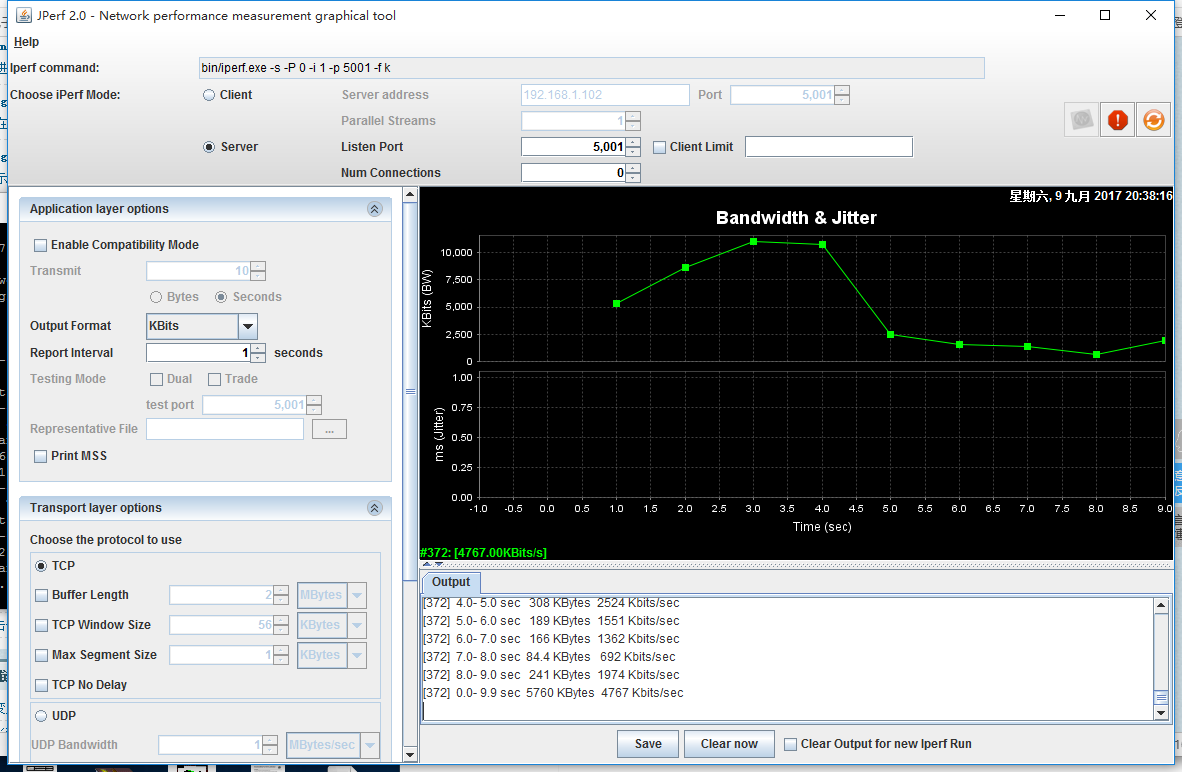
Task: Select the UDP protocol option
Action: (x=42, y=716)
